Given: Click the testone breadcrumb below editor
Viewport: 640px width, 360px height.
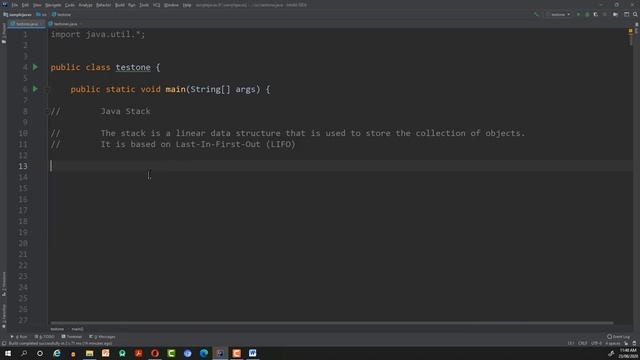Looking at the screenshot, I should (x=57, y=329).
